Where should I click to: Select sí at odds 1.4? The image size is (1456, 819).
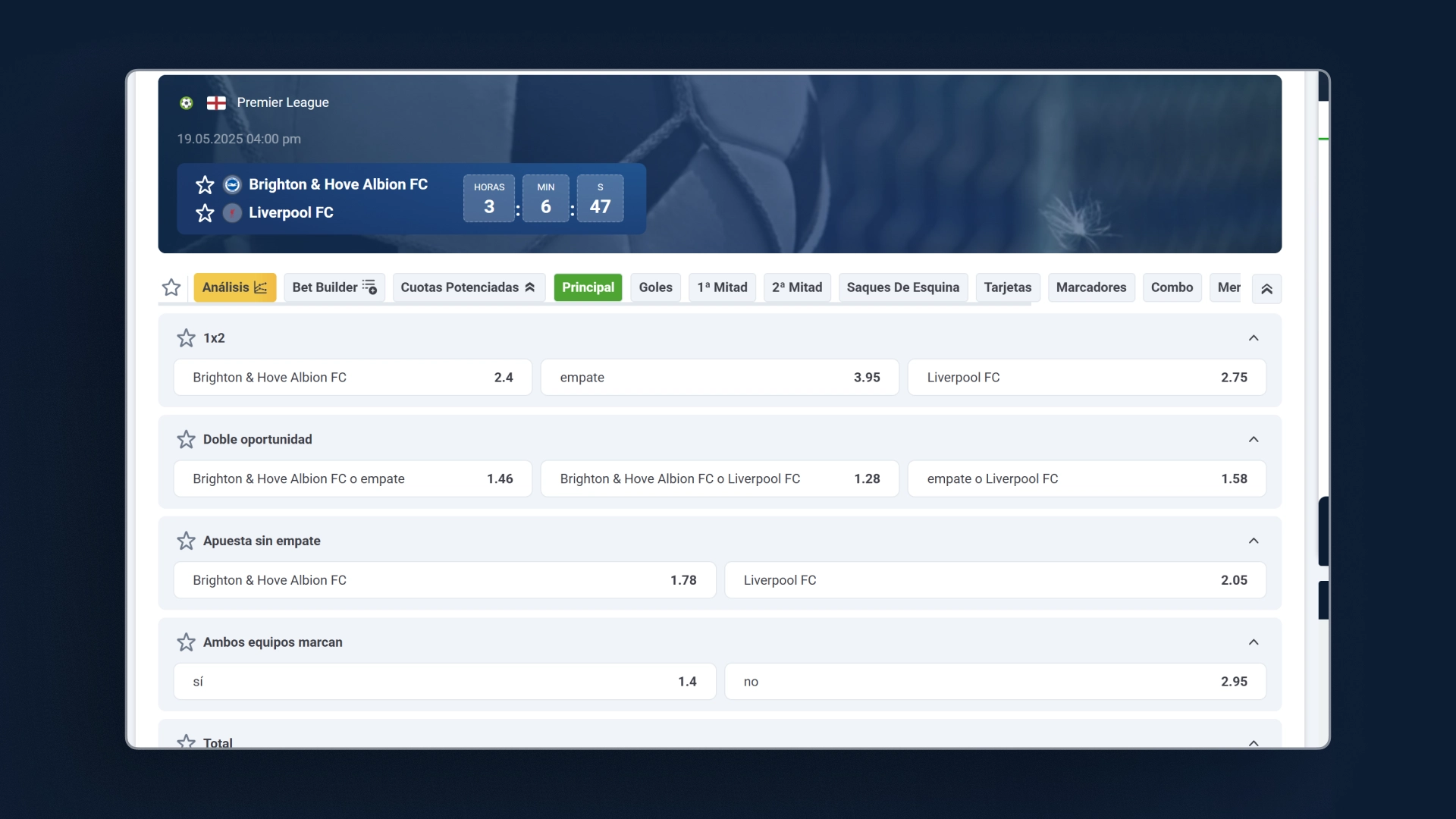(444, 682)
